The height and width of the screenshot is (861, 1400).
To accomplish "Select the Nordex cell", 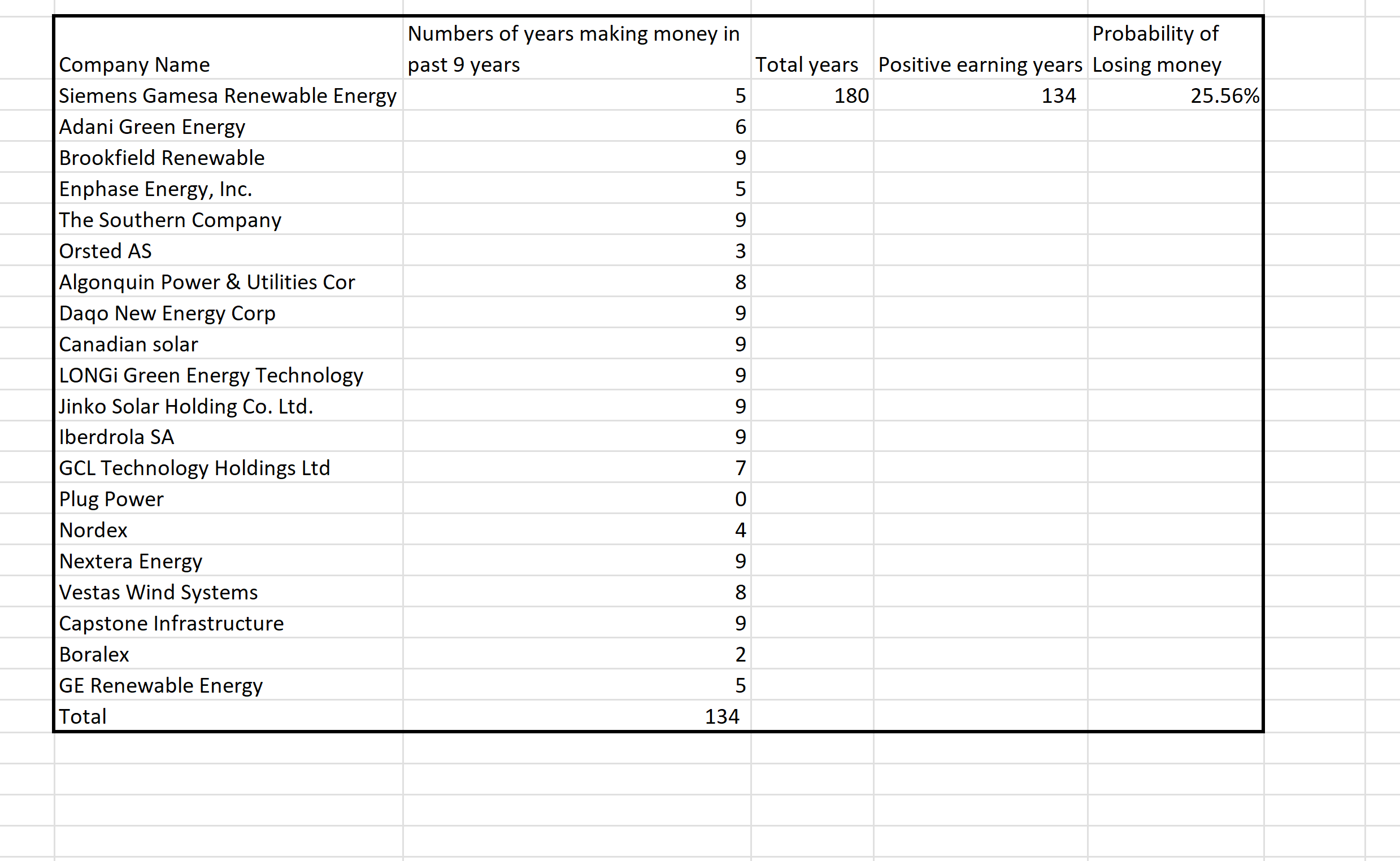I will tap(228, 529).
